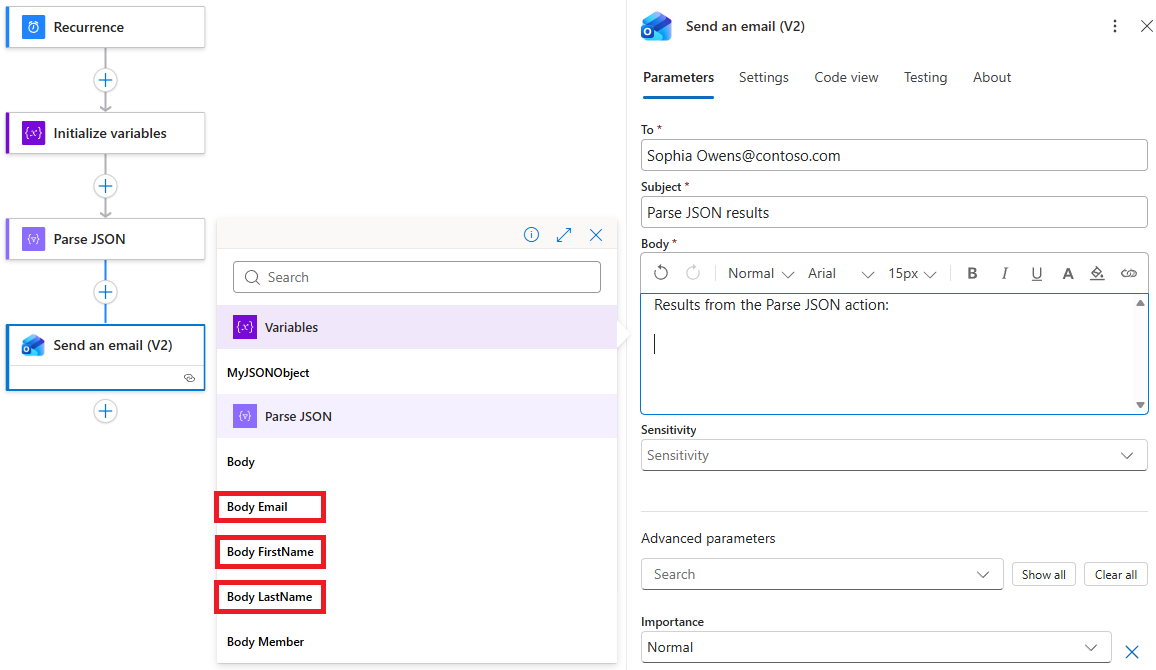Insert the Body LastName token

click(269, 597)
